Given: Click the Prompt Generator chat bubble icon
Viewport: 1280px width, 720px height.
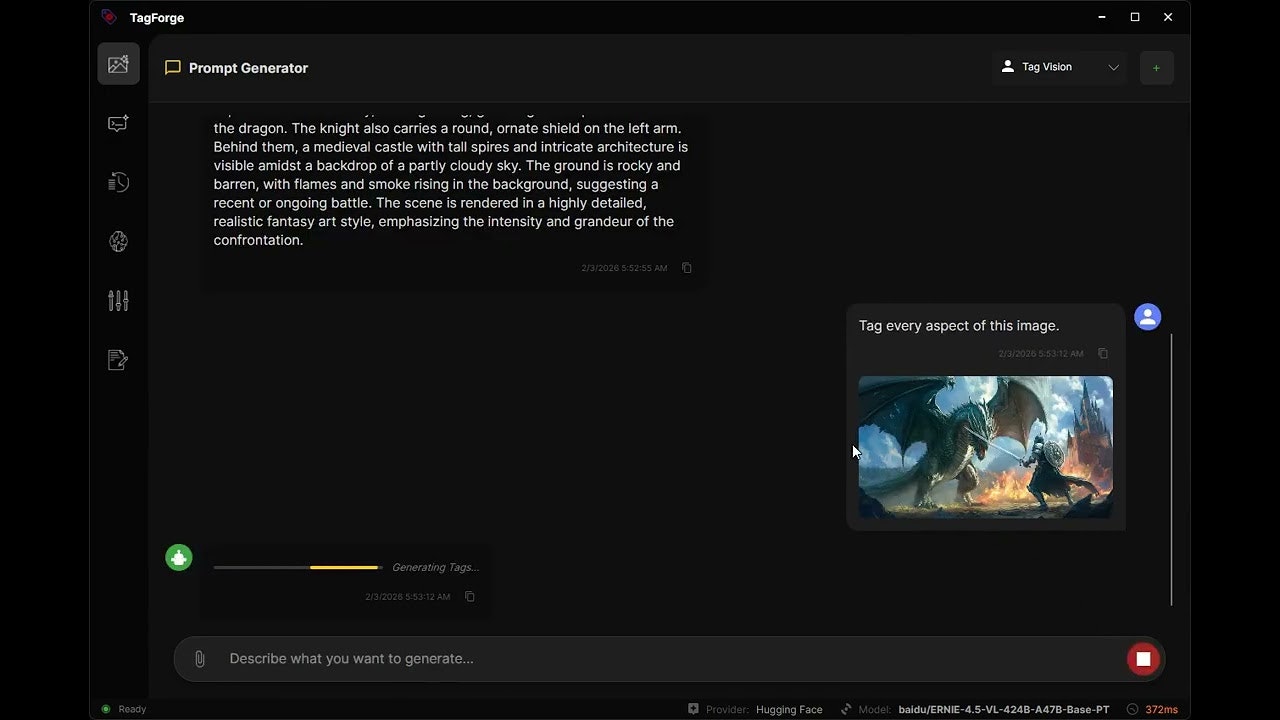Looking at the screenshot, I should click(x=173, y=68).
